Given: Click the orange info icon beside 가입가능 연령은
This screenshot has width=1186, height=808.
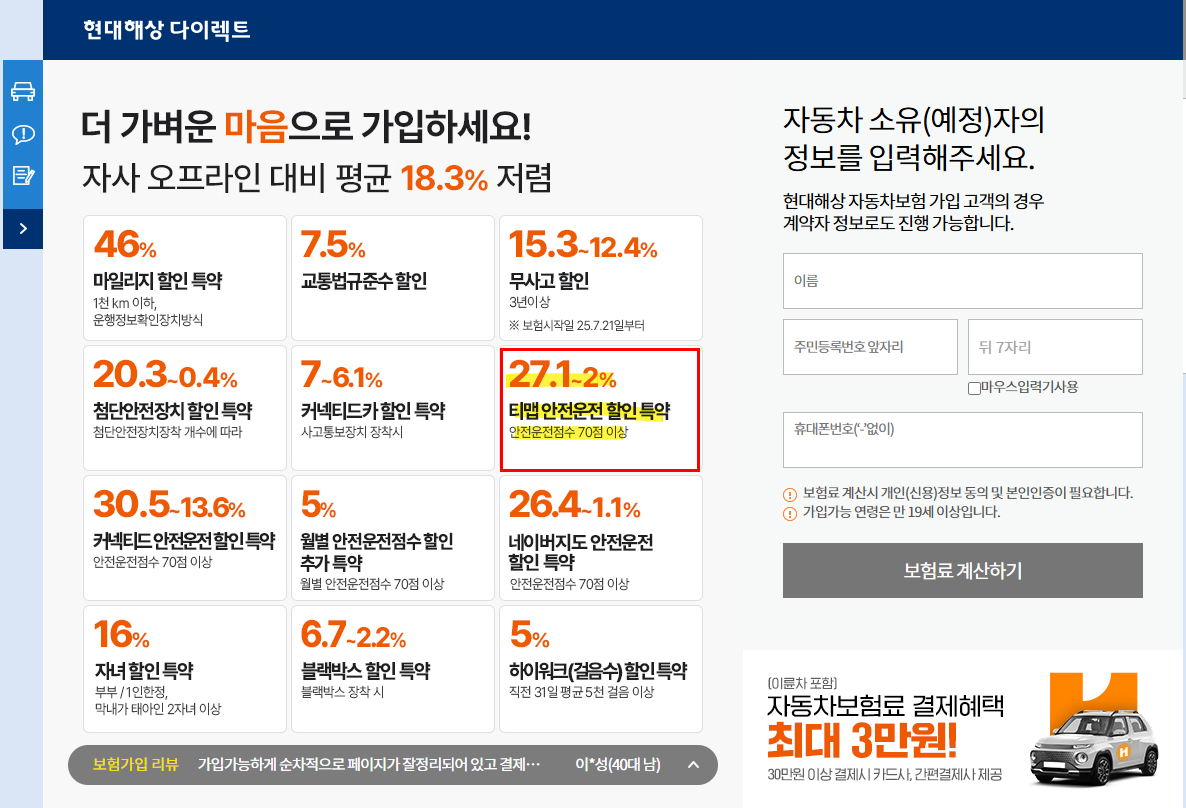Looking at the screenshot, I should tap(790, 514).
